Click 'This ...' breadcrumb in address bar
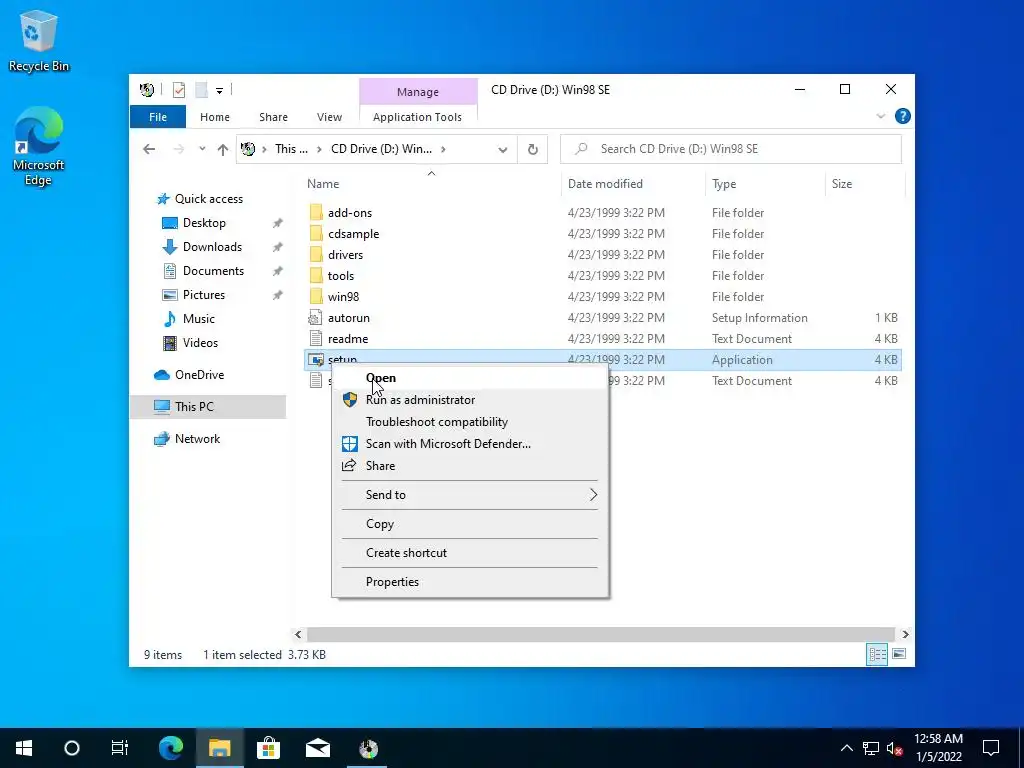 (x=291, y=149)
